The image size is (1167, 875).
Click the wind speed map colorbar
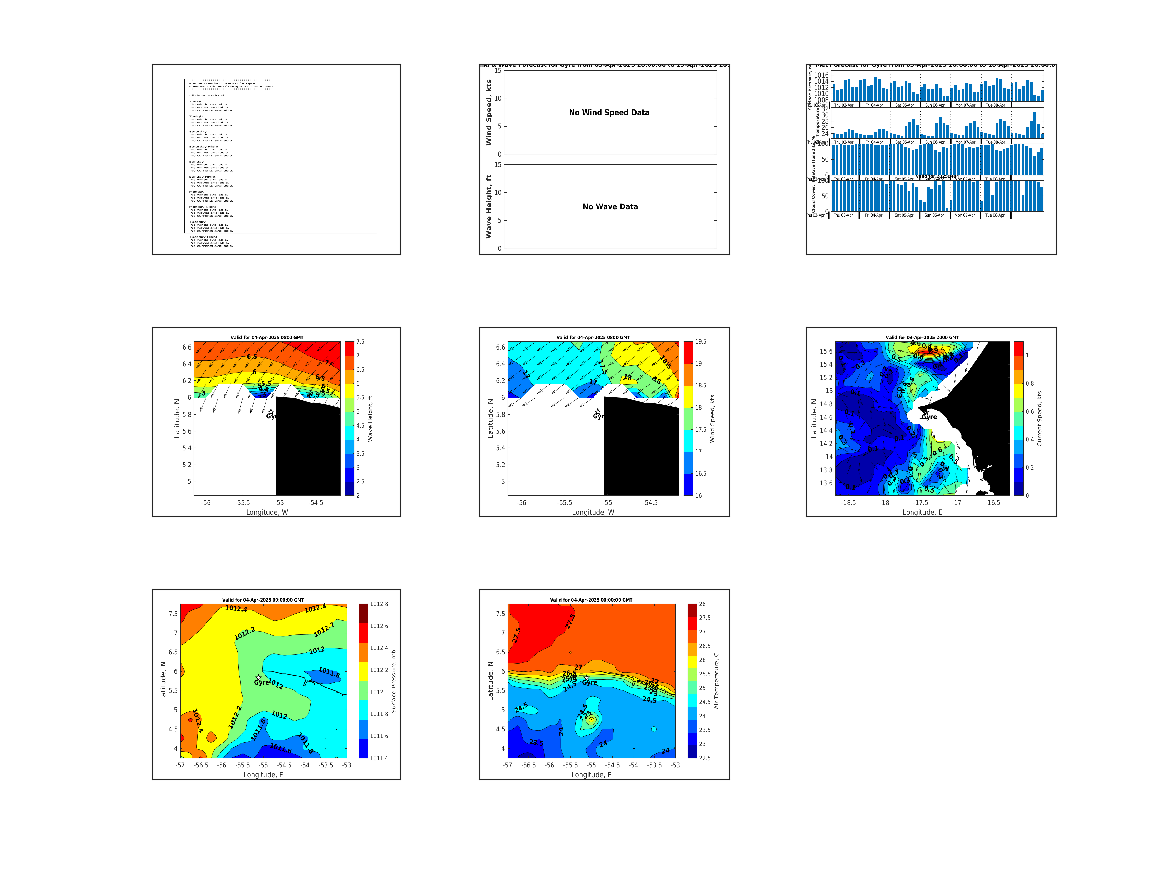coord(688,418)
